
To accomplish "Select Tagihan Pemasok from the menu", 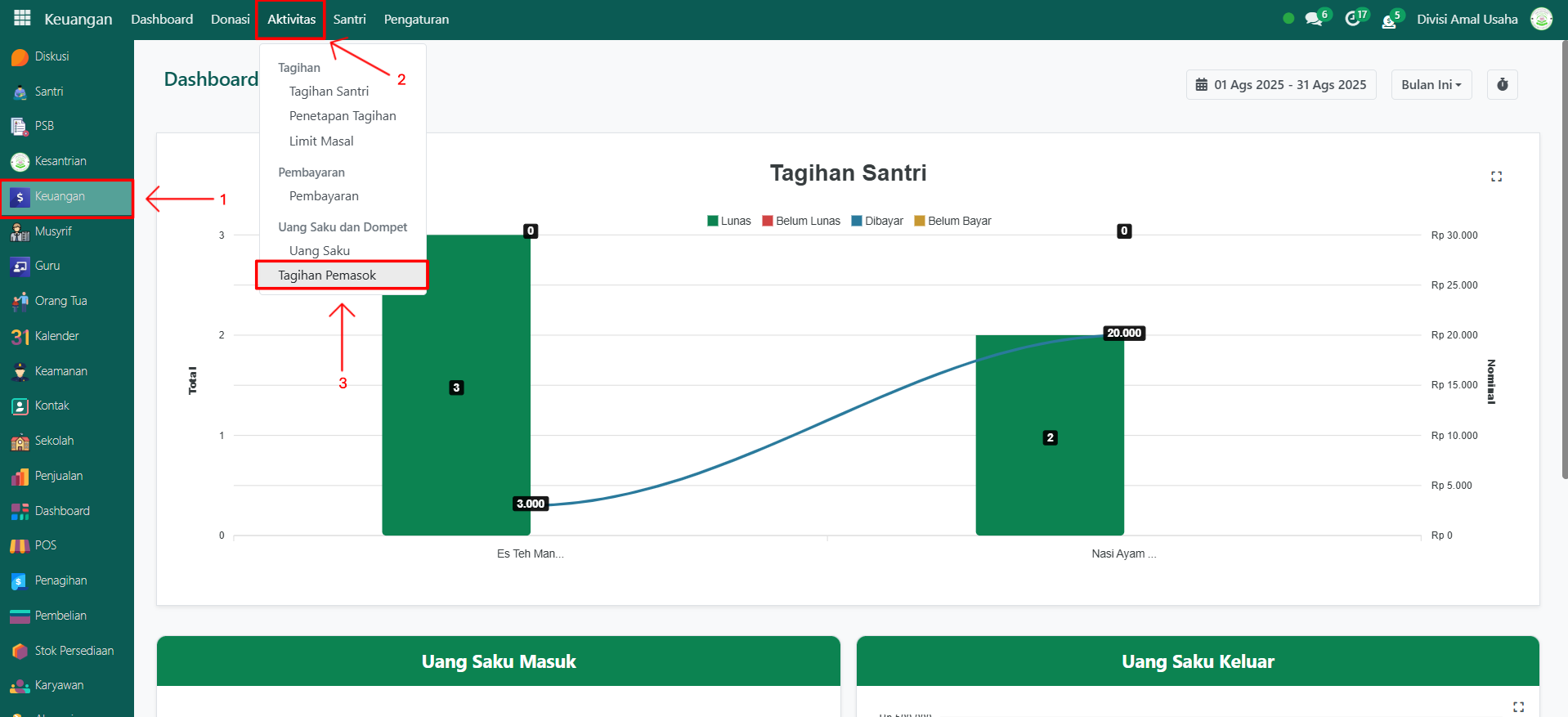I will click(x=327, y=276).
